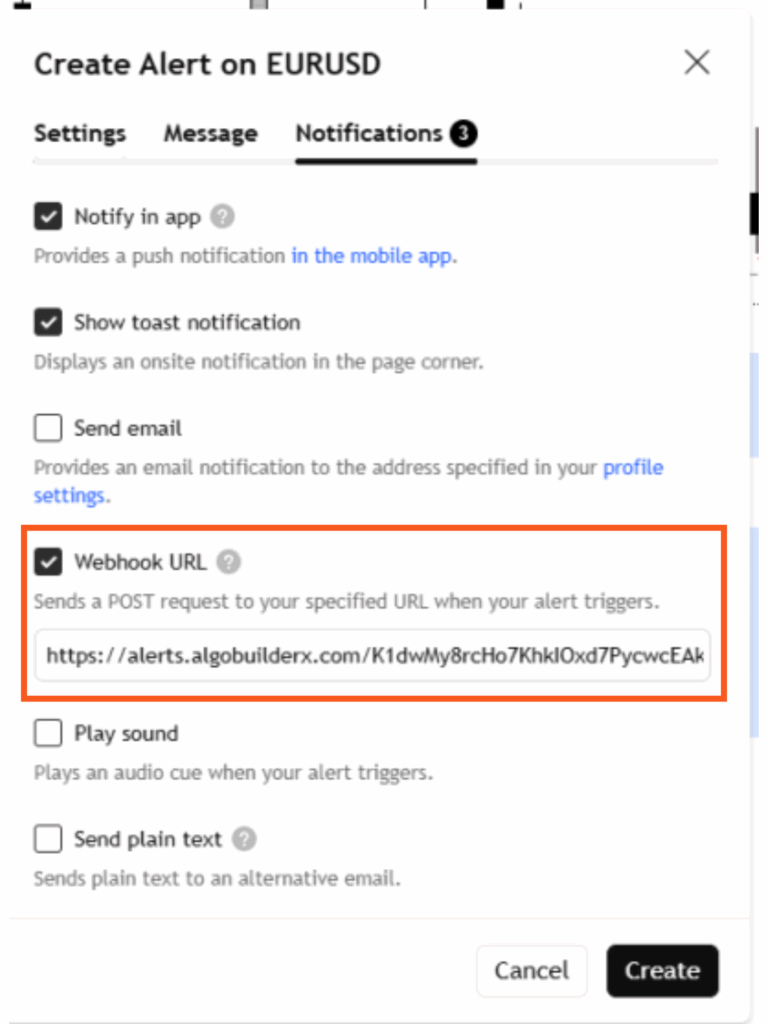Click help icon beside Webhook URL

tap(229, 562)
